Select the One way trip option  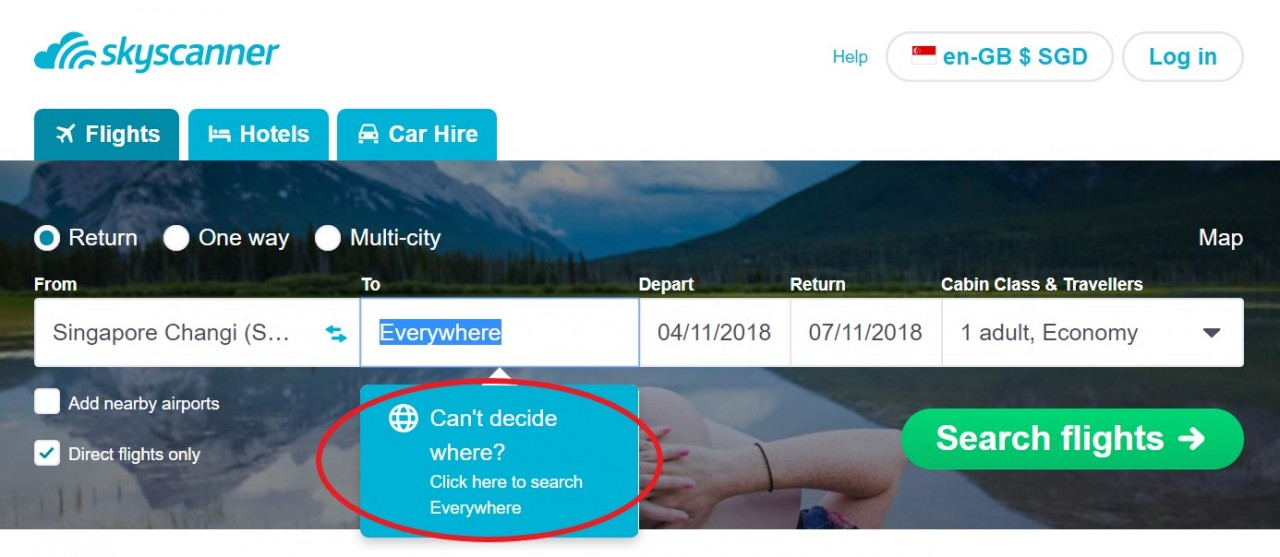[x=176, y=238]
